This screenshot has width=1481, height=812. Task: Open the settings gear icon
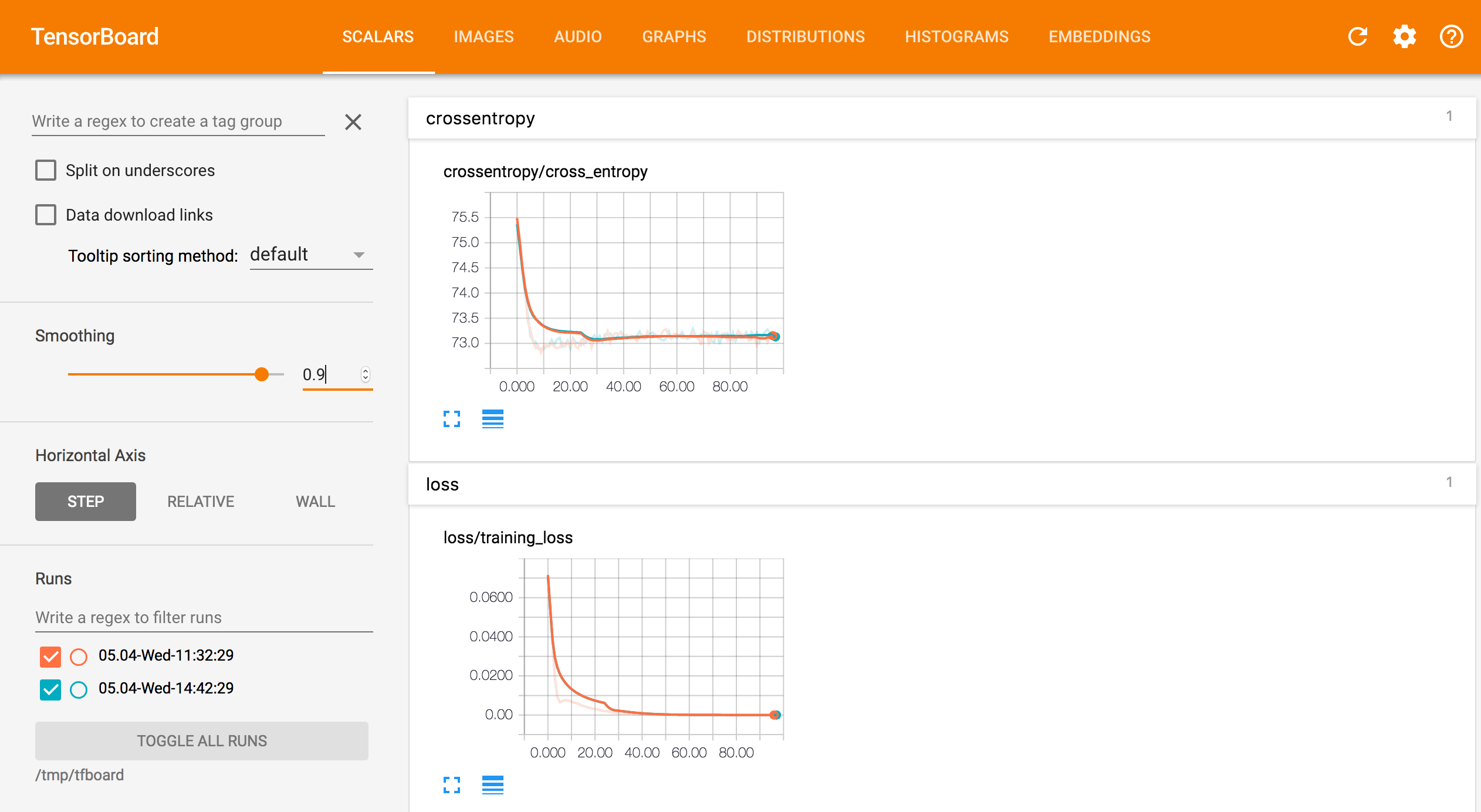click(x=1405, y=36)
